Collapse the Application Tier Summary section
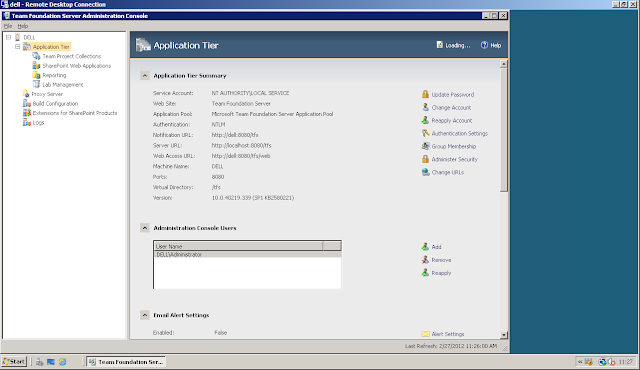The width and height of the screenshot is (640, 370). 144,75
